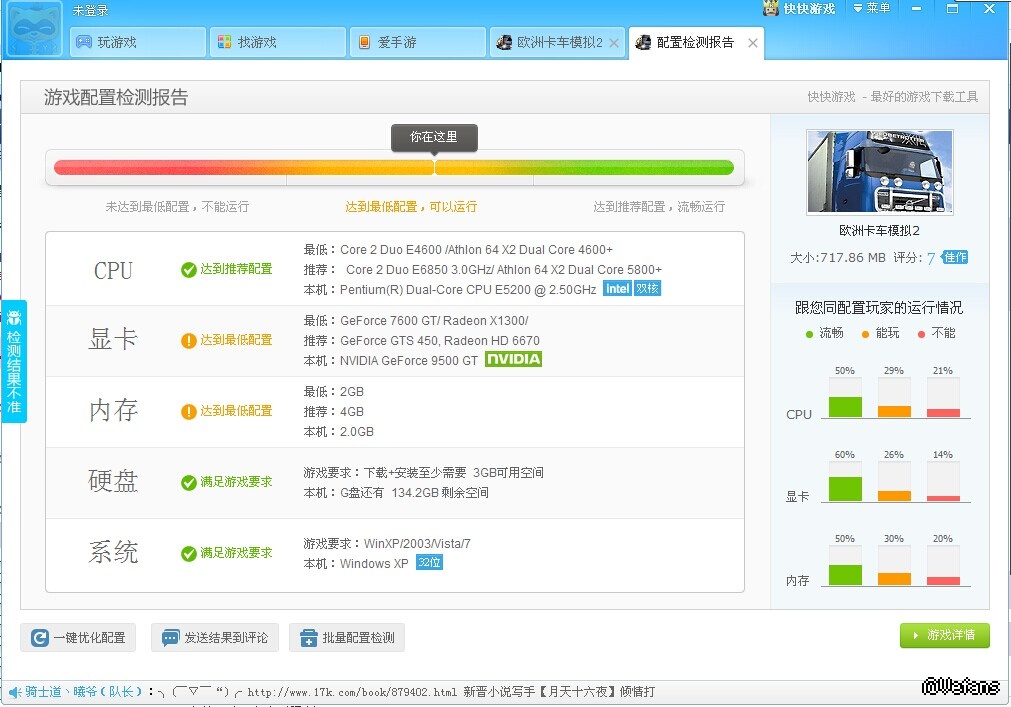1011x707 pixels.
Task: Close the 欧洲卡车模拟2 tab
Action: (x=614, y=43)
